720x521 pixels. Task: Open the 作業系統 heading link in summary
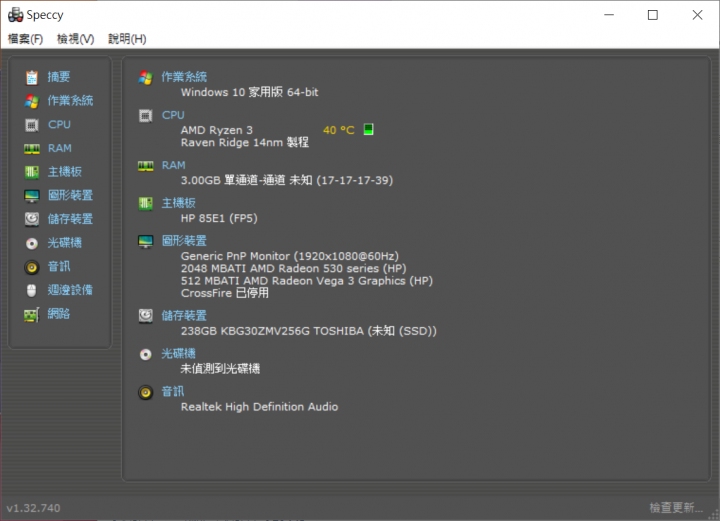pyautogui.click(x=184, y=77)
